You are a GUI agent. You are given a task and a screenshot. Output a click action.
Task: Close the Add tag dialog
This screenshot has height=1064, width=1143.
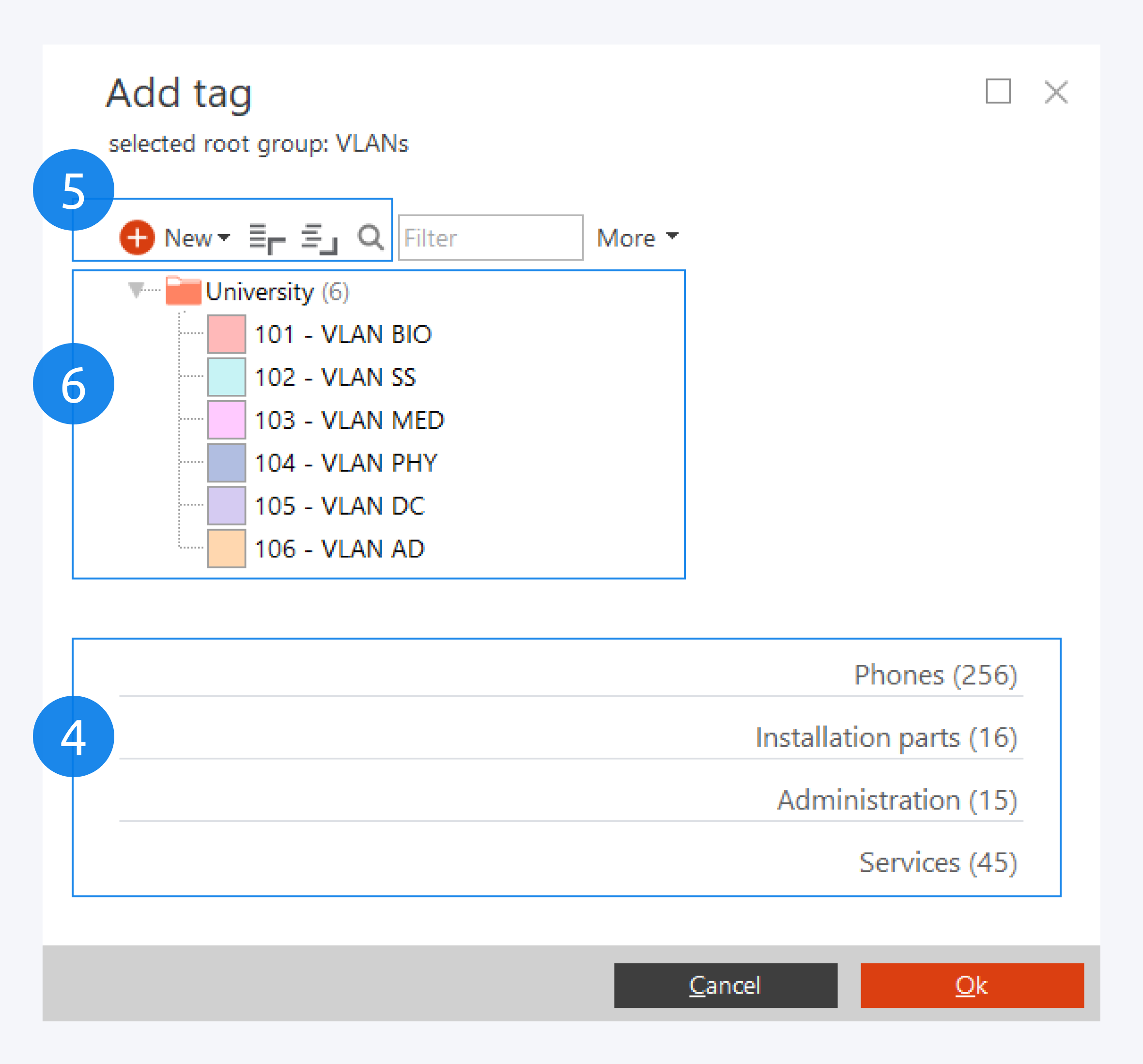click(x=1056, y=92)
